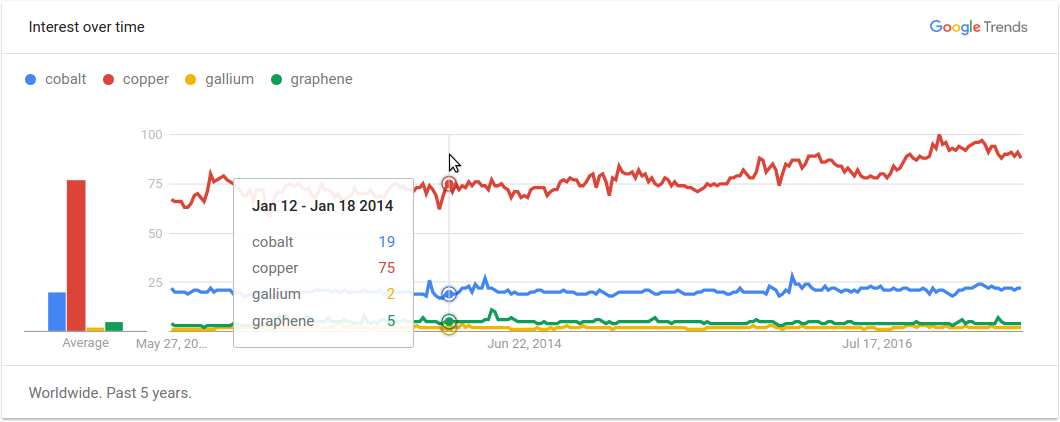Click the copper peak near 100 line

point(939,136)
